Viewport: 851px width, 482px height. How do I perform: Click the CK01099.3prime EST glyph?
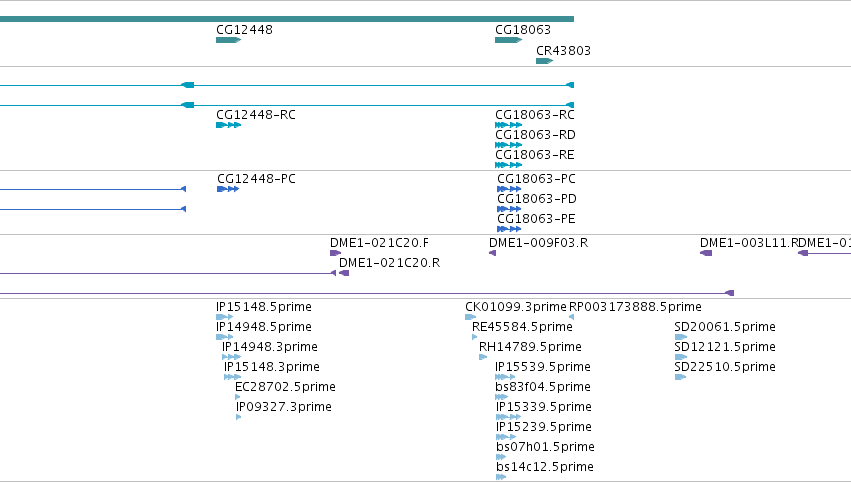pos(471,317)
